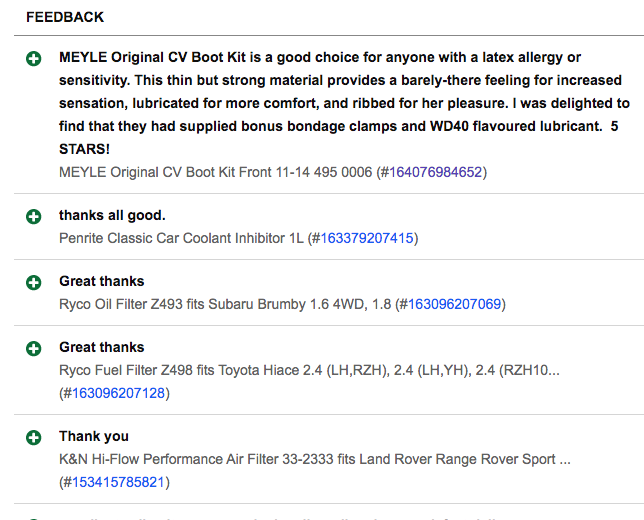The height and width of the screenshot is (520, 644).
Task: Click green plus icon beside 'Thank you' feedback
Action: pos(34,437)
